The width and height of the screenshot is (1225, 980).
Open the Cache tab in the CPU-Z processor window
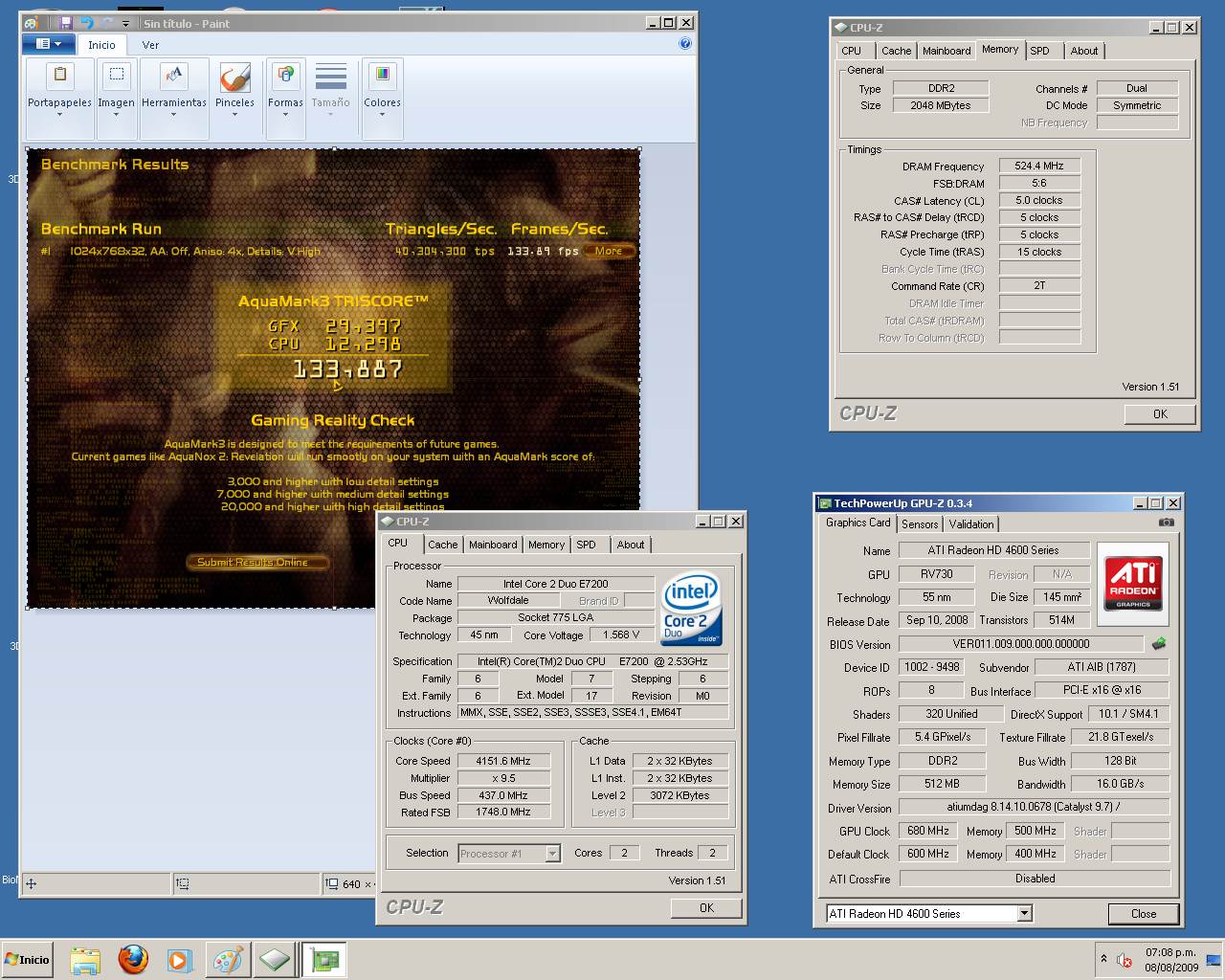(x=443, y=545)
